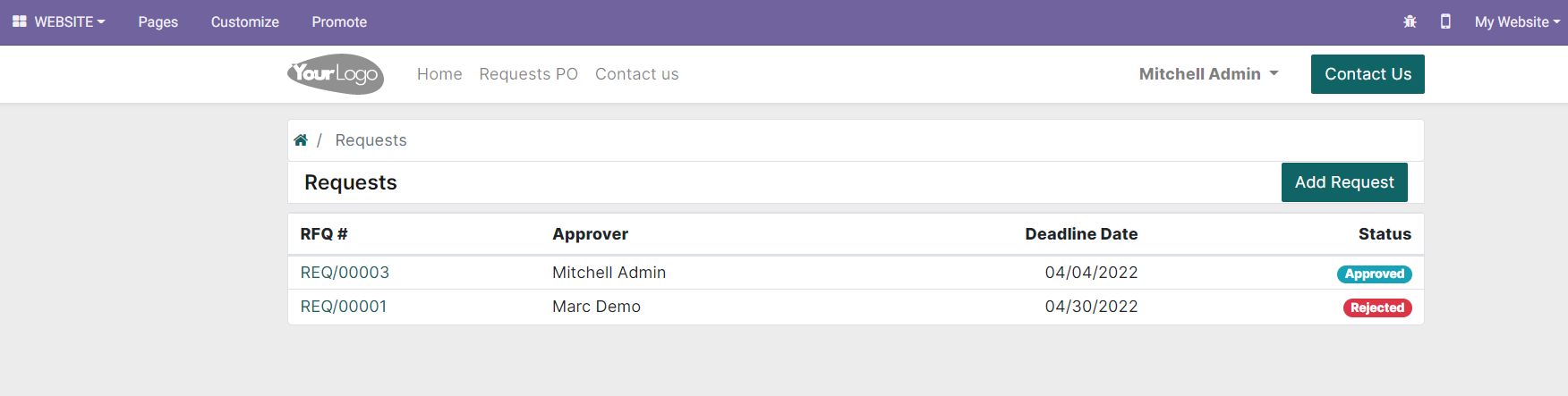The height and width of the screenshot is (396, 1568).
Task: Expand the My Website switcher
Action: click(1517, 21)
